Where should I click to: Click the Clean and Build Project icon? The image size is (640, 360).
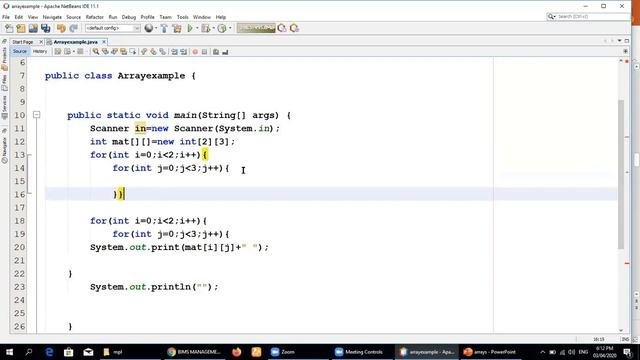pos(177,28)
